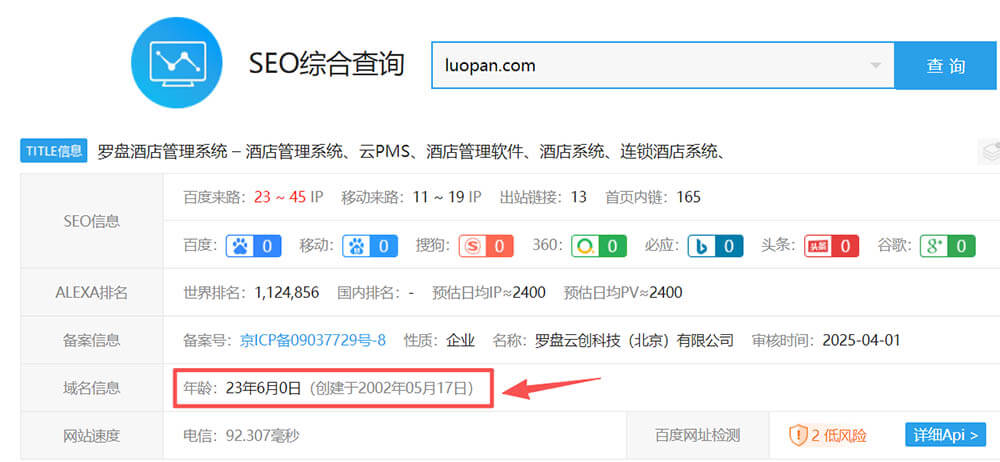Click the 23 ~ 45 Baidu traffic value
The image size is (1000, 462).
pos(280,197)
